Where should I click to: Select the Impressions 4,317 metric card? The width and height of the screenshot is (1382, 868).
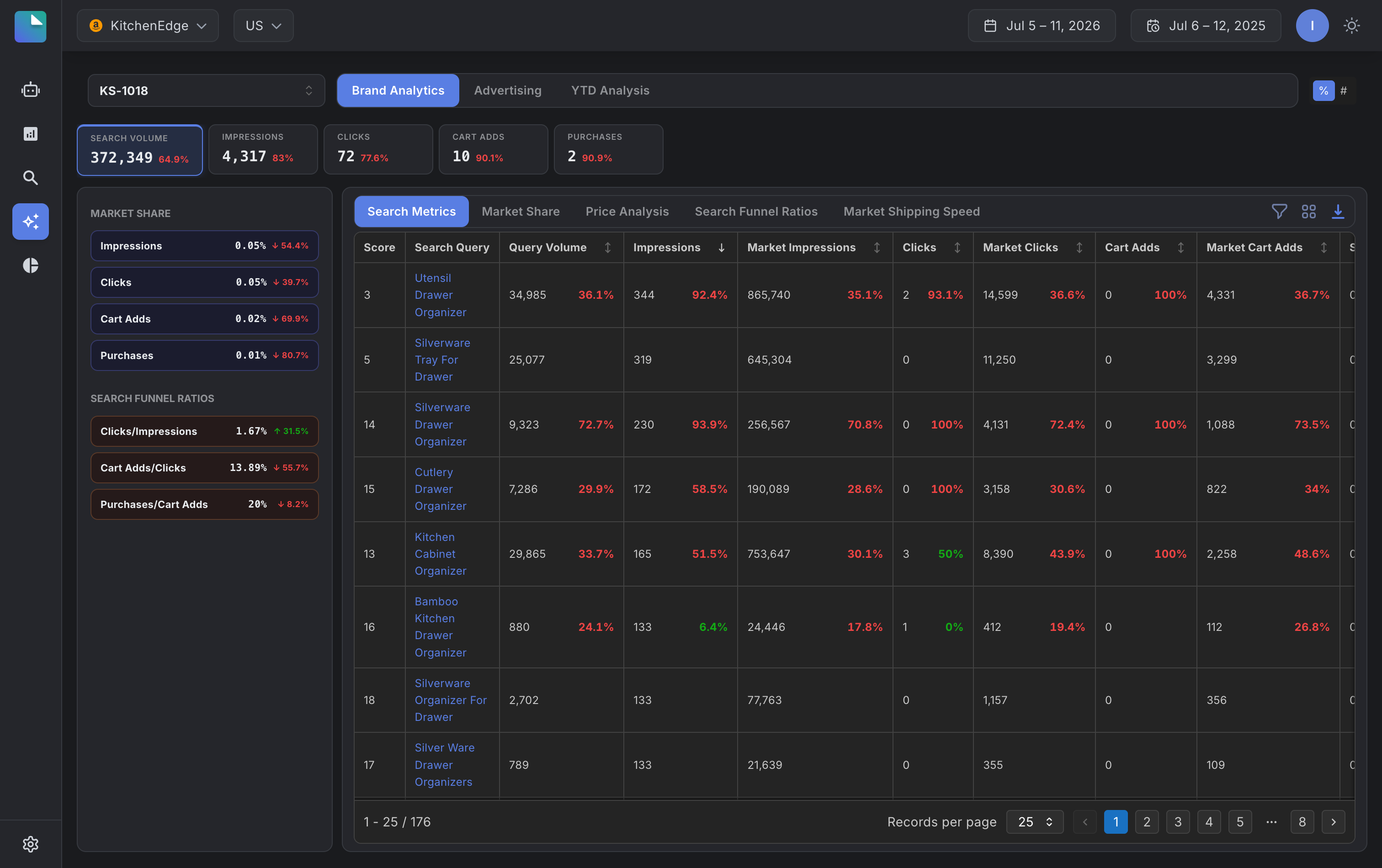pyautogui.click(x=263, y=149)
